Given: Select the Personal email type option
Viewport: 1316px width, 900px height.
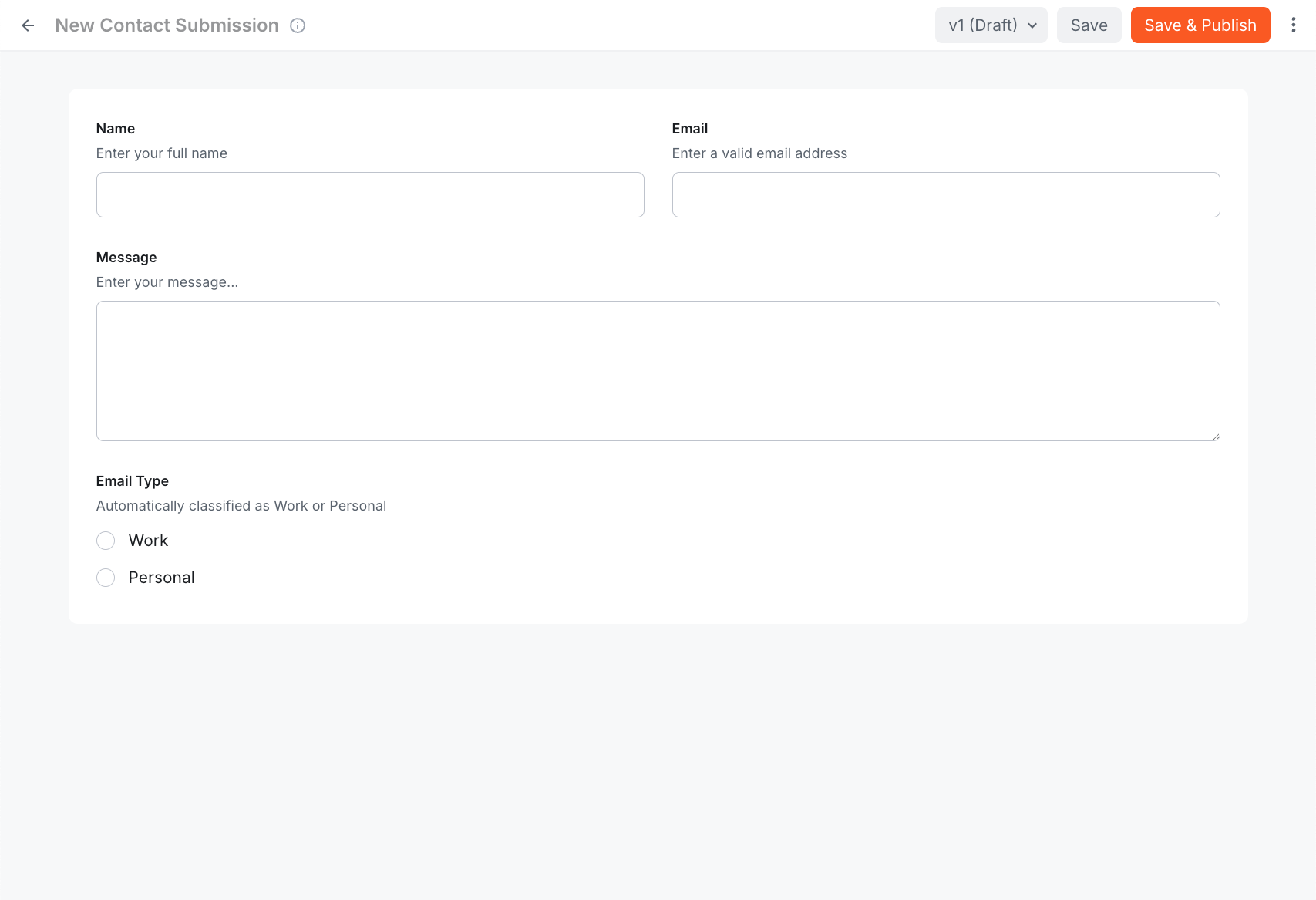Looking at the screenshot, I should point(106,577).
